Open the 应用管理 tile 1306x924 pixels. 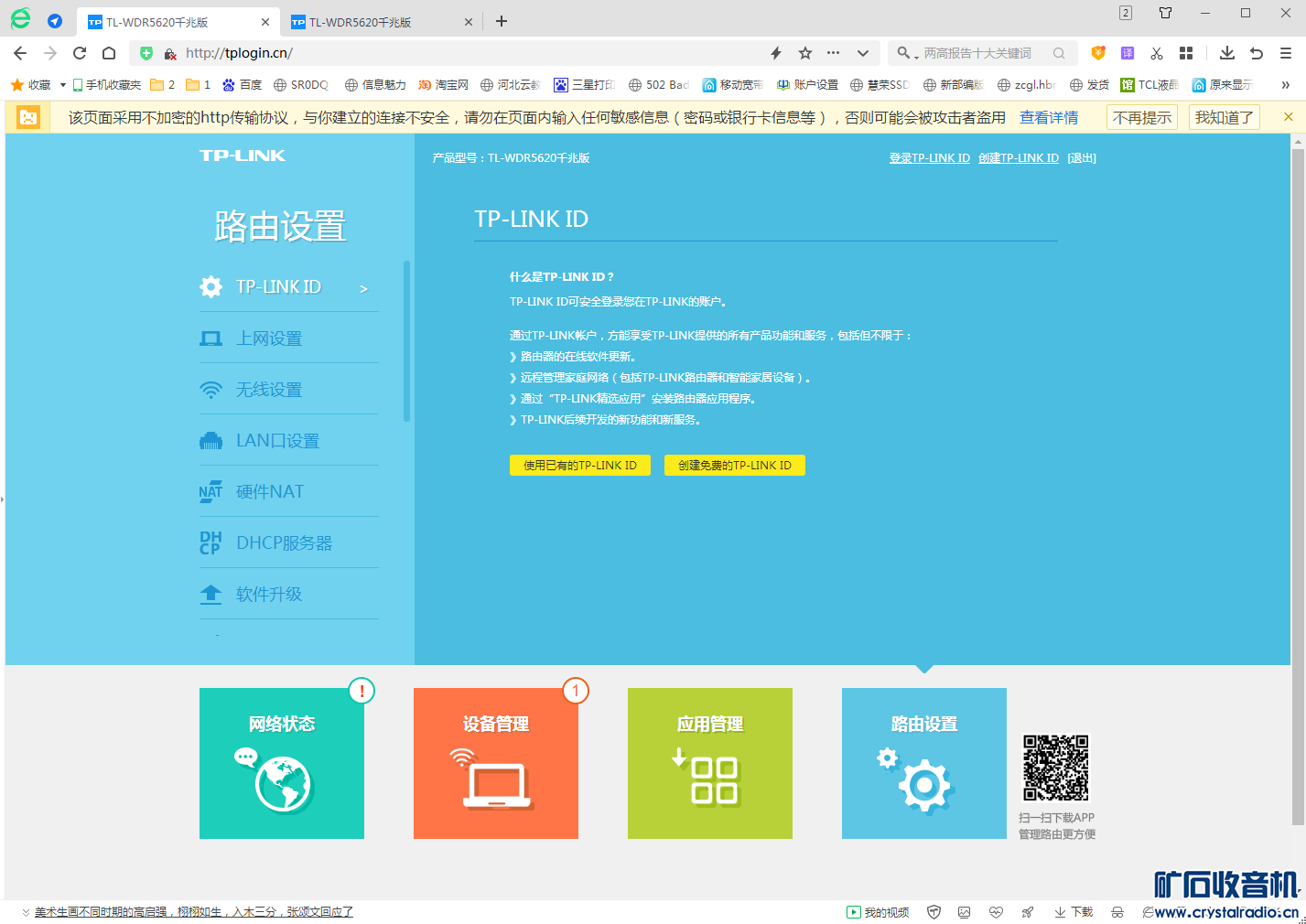(710, 763)
